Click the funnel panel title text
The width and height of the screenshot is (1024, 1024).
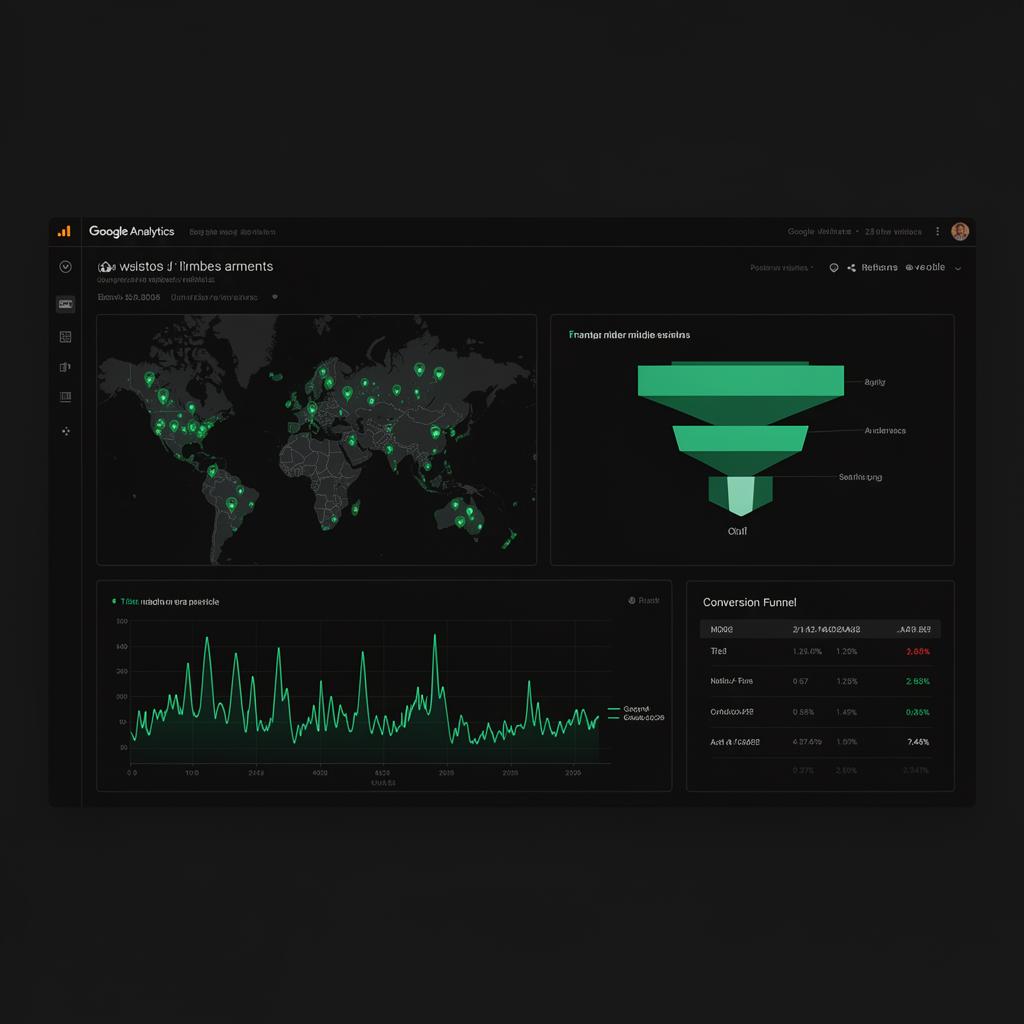point(630,334)
